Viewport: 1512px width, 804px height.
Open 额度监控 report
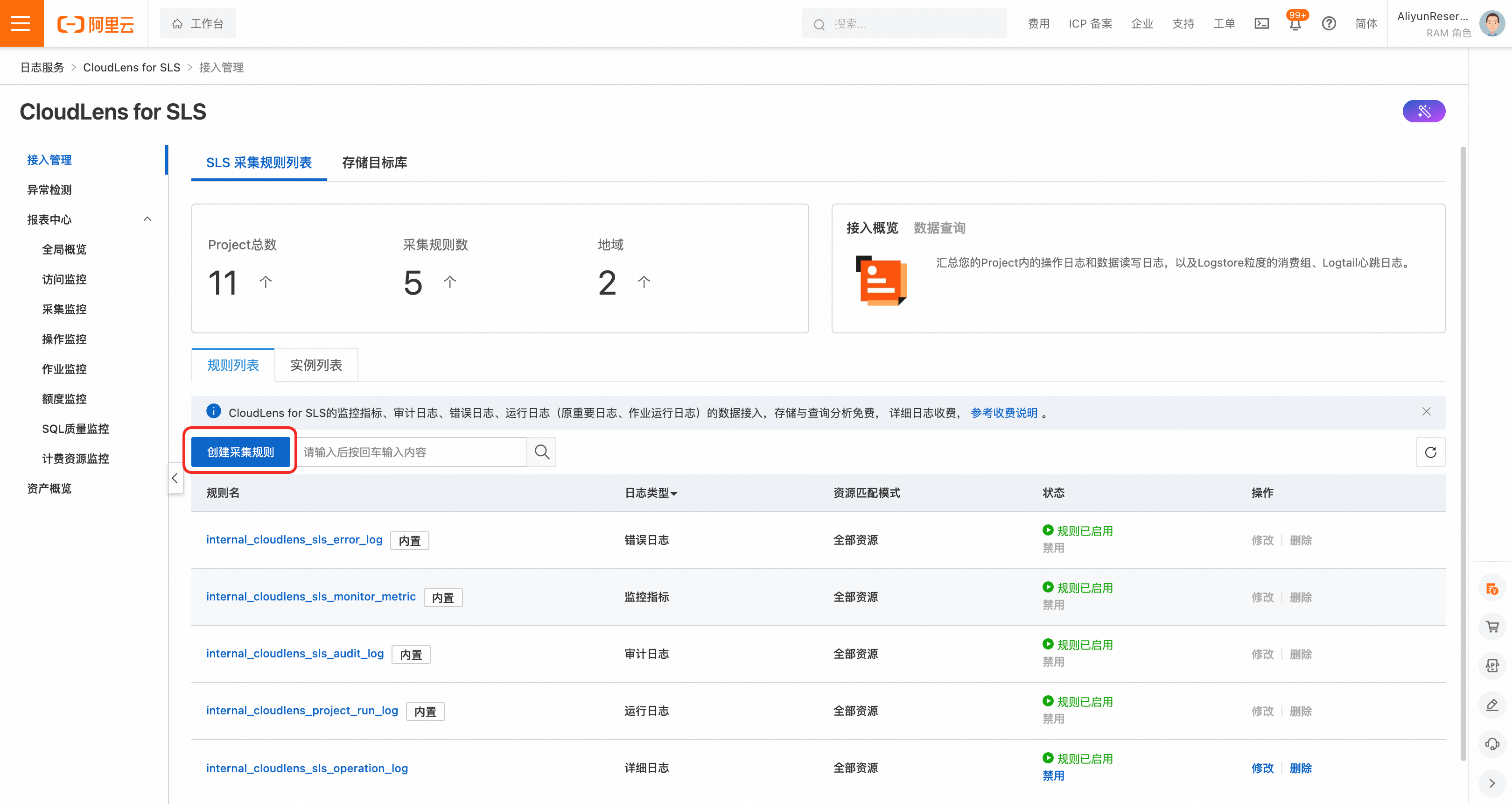64,399
